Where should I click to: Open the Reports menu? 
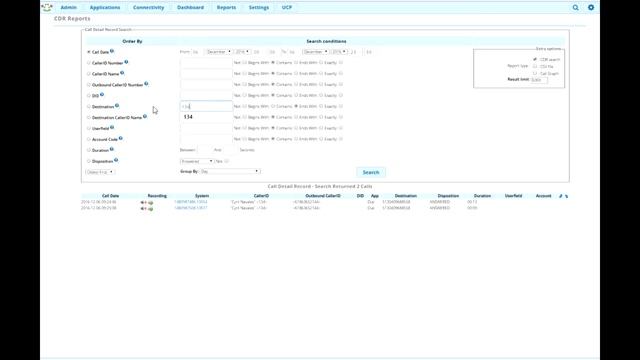226,7
